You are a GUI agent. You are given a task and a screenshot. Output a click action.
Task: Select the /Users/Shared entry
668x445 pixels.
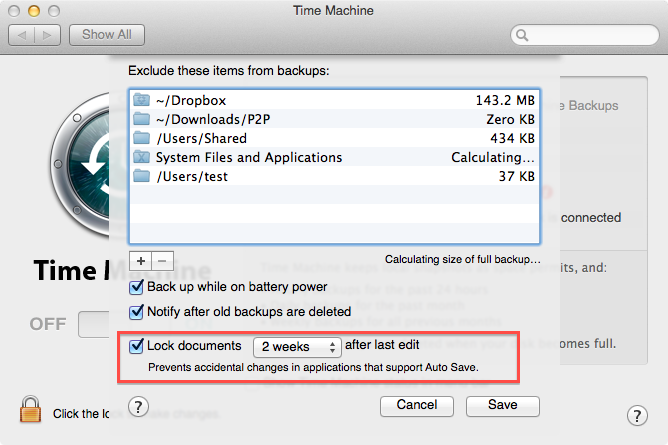(x=334, y=138)
